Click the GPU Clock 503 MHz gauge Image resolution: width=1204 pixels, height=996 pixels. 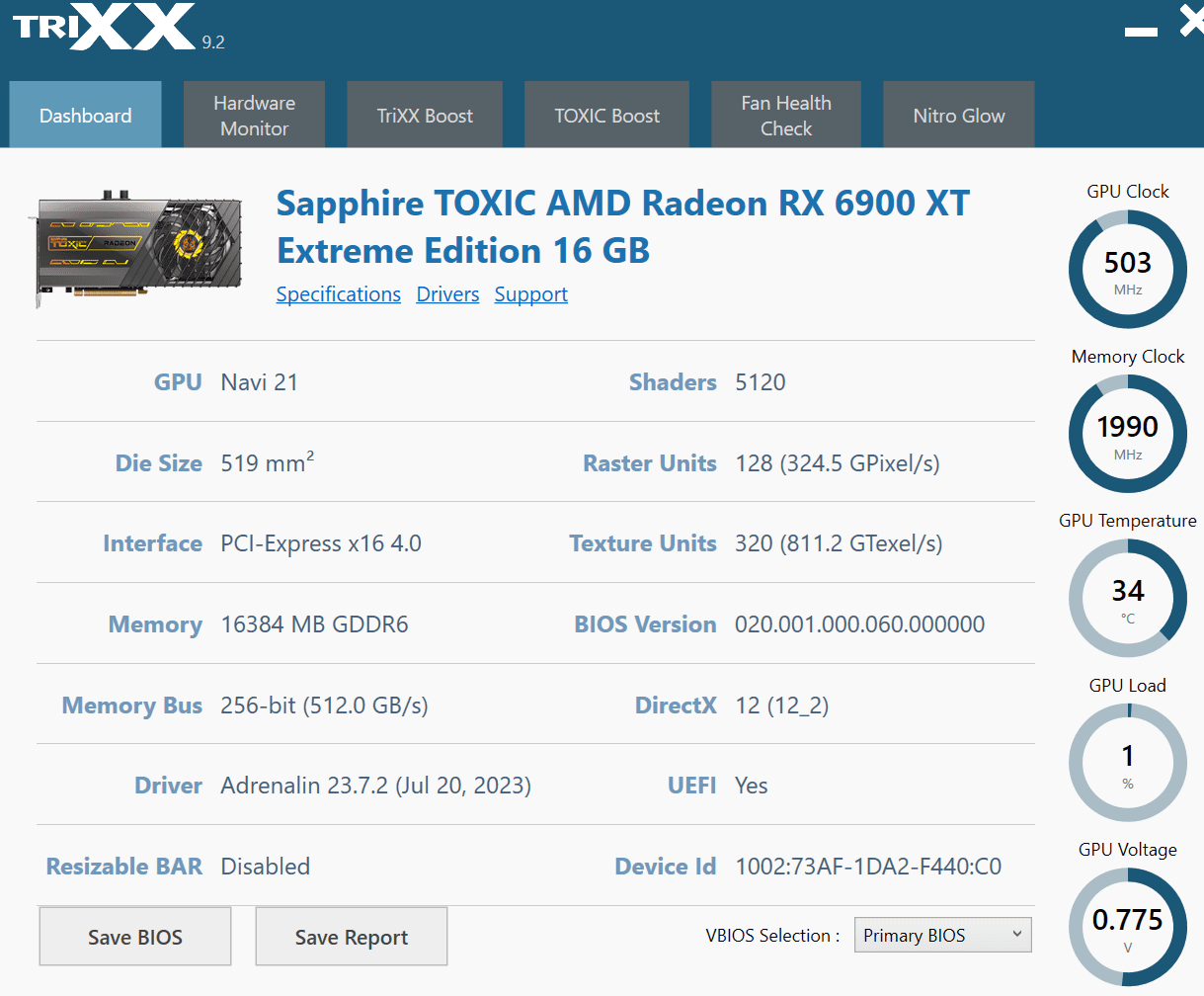click(x=1128, y=269)
